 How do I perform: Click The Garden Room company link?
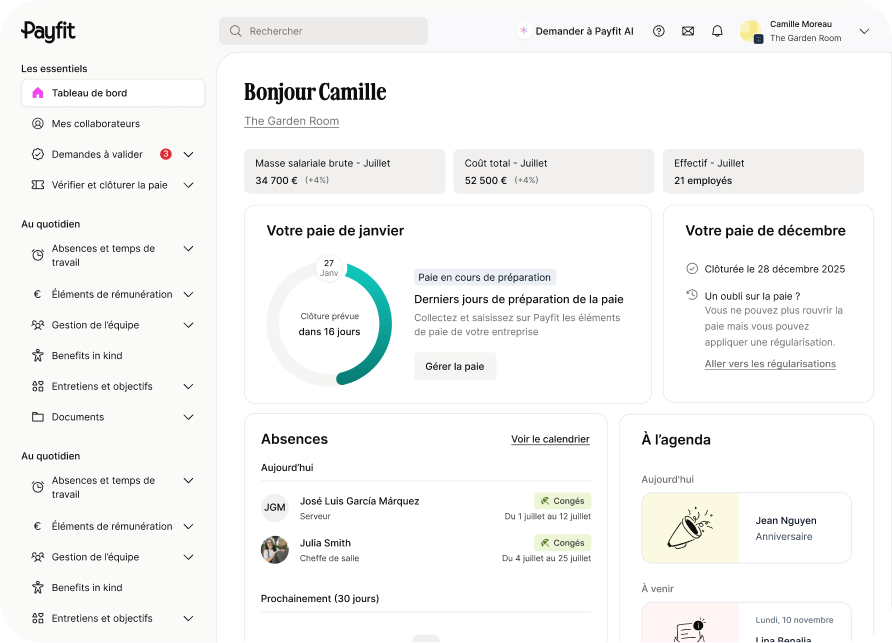coord(291,121)
